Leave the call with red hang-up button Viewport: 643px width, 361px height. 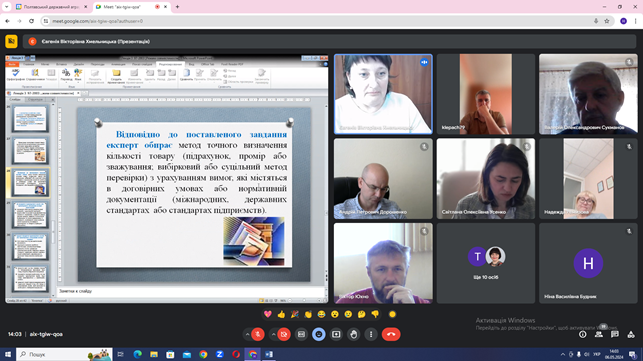coord(391,334)
